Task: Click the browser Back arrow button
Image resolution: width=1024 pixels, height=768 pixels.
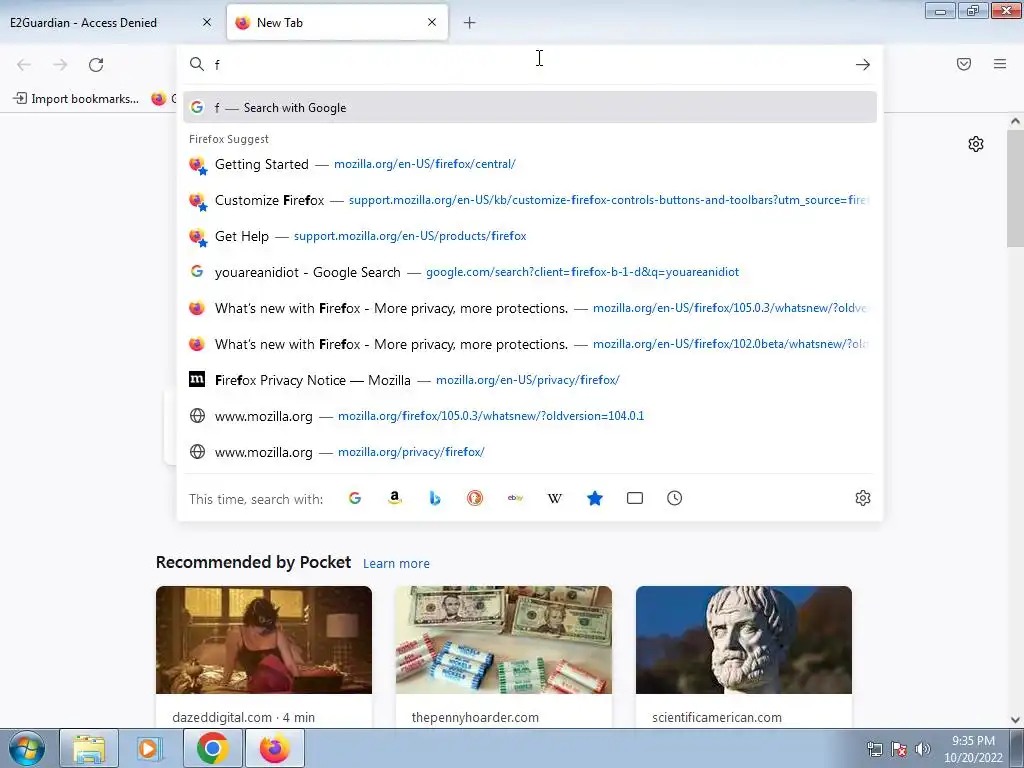Action: pos(24,65)
